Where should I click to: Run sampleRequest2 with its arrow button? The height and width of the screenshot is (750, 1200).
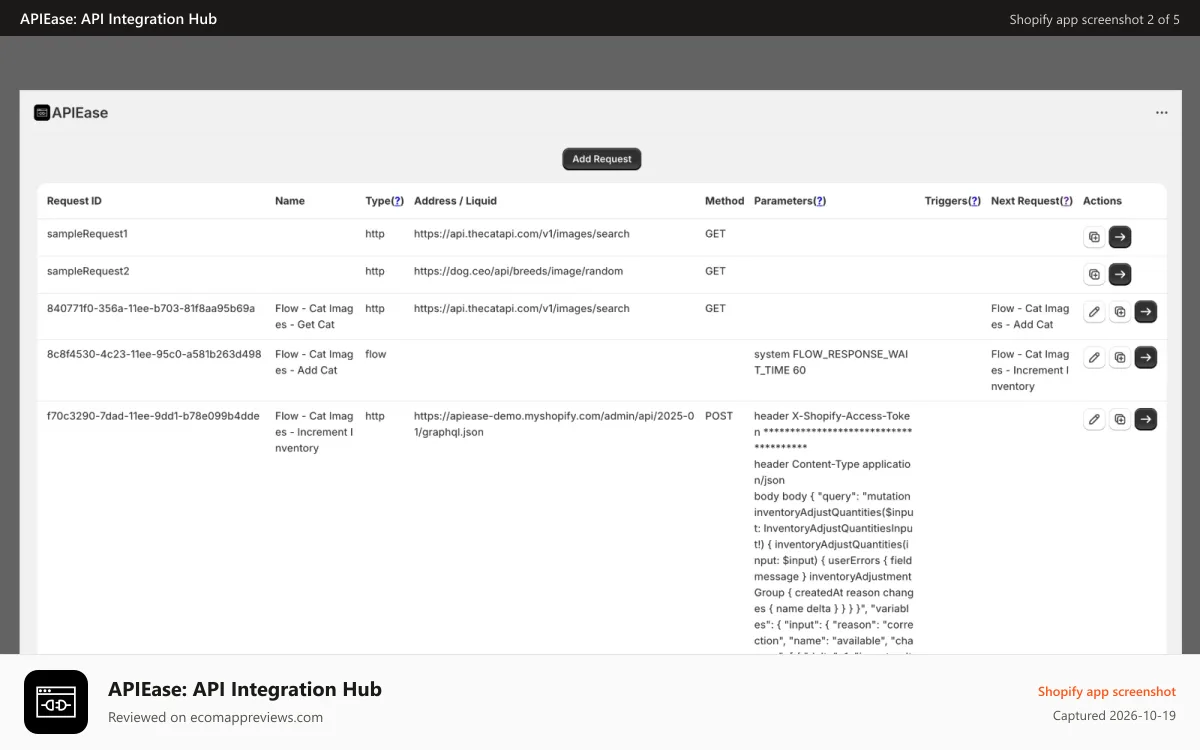1120,274
